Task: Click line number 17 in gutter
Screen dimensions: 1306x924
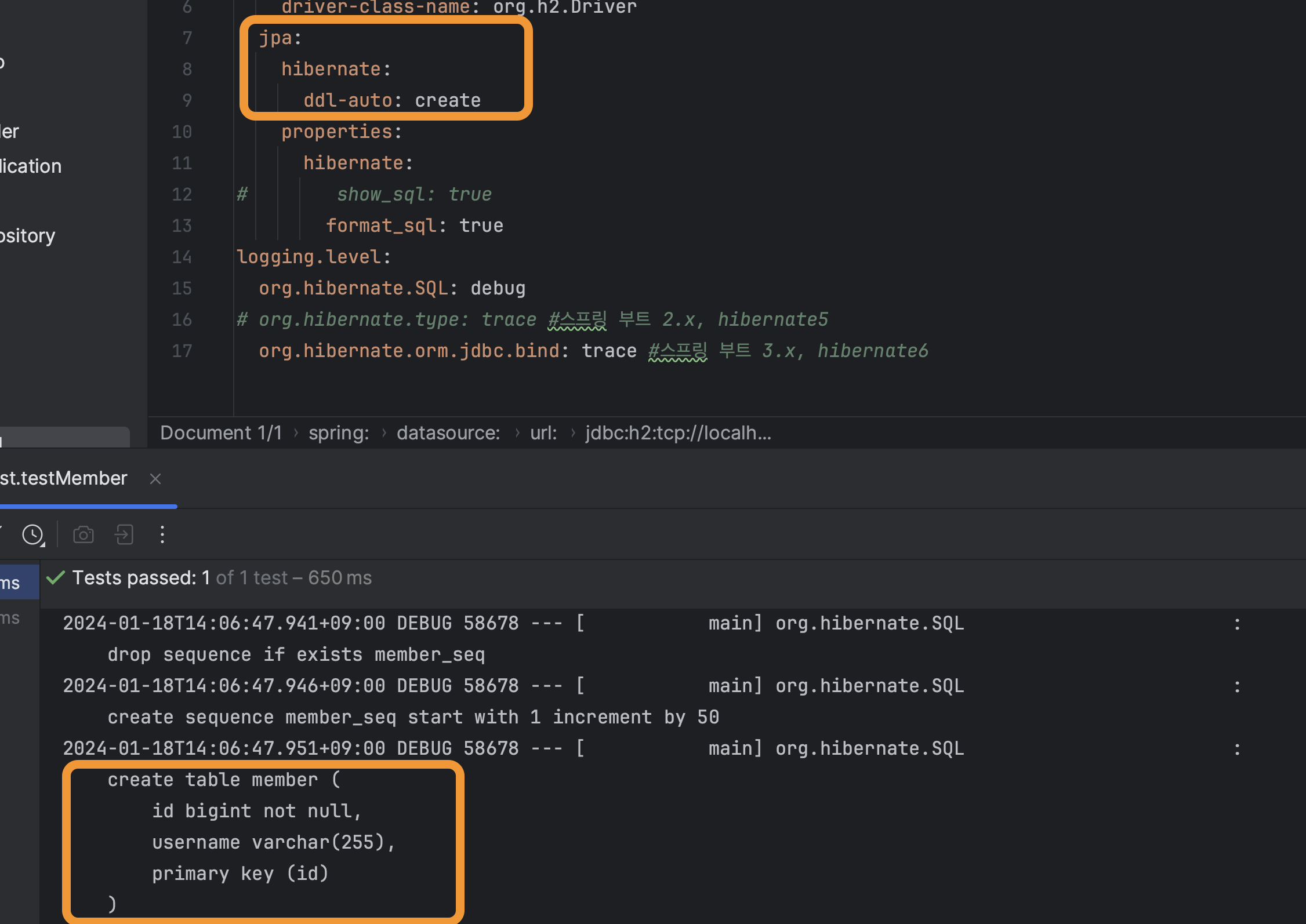Action: tap(182, 351)
